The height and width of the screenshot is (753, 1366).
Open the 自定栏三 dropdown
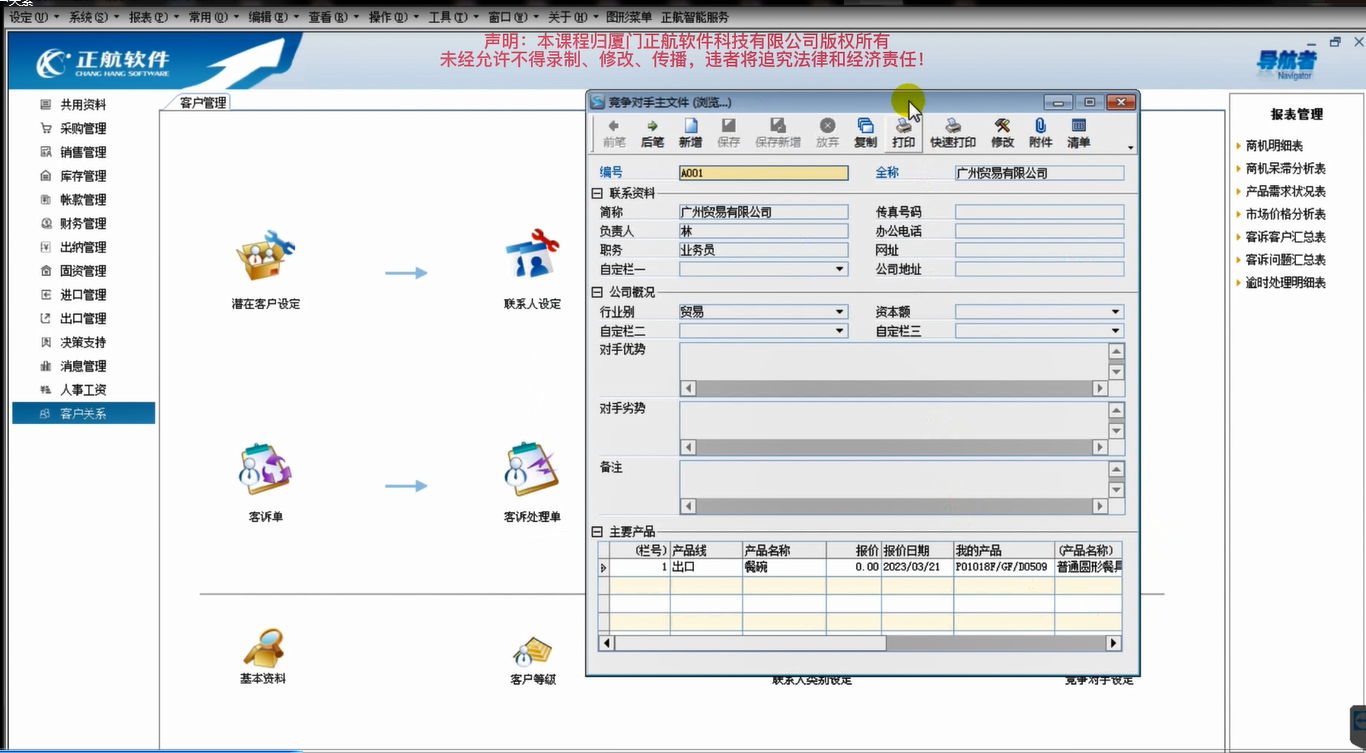(1116, 331)
